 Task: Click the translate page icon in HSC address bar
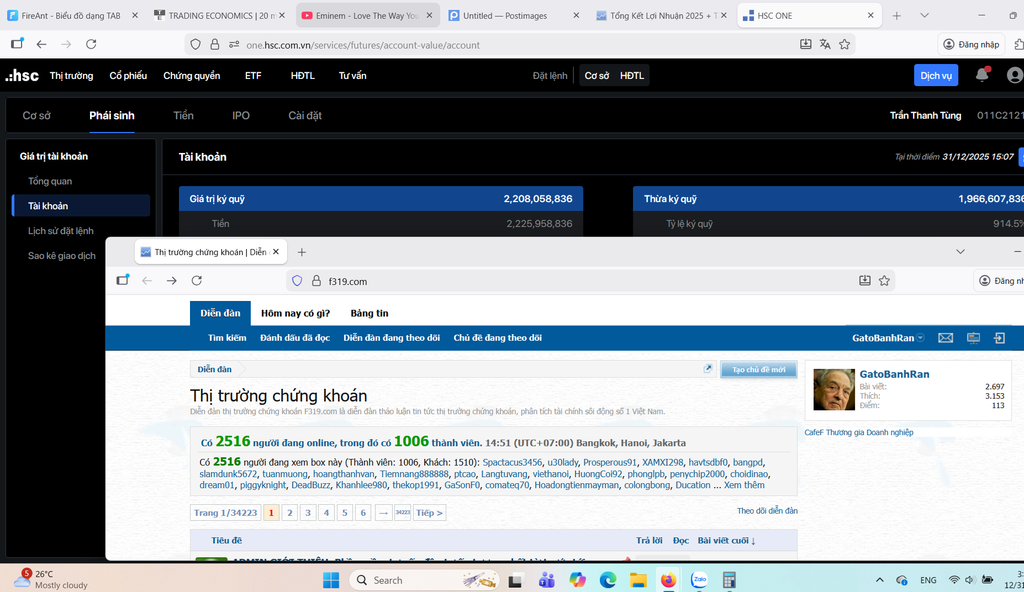[825, 44]
